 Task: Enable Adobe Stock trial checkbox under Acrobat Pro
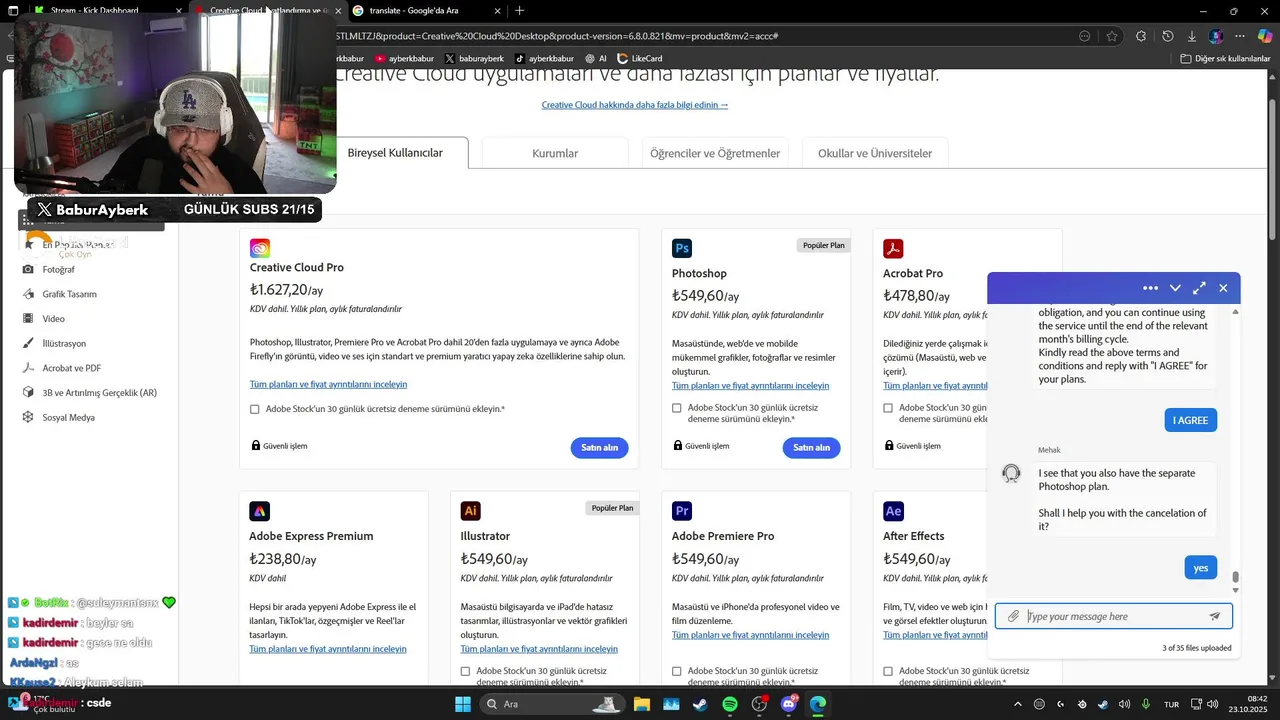[888, 408]
